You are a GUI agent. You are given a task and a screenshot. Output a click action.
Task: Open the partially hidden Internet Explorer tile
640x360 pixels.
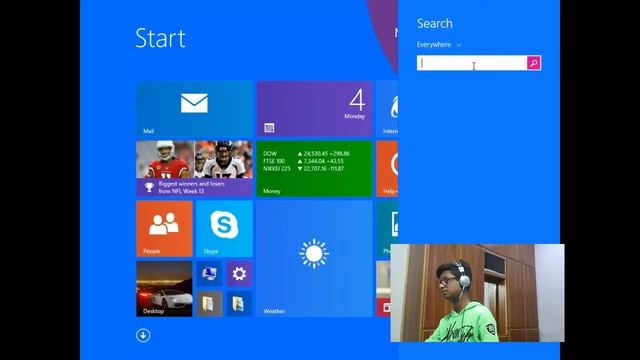pyautogui.click(x=387, y=109)
